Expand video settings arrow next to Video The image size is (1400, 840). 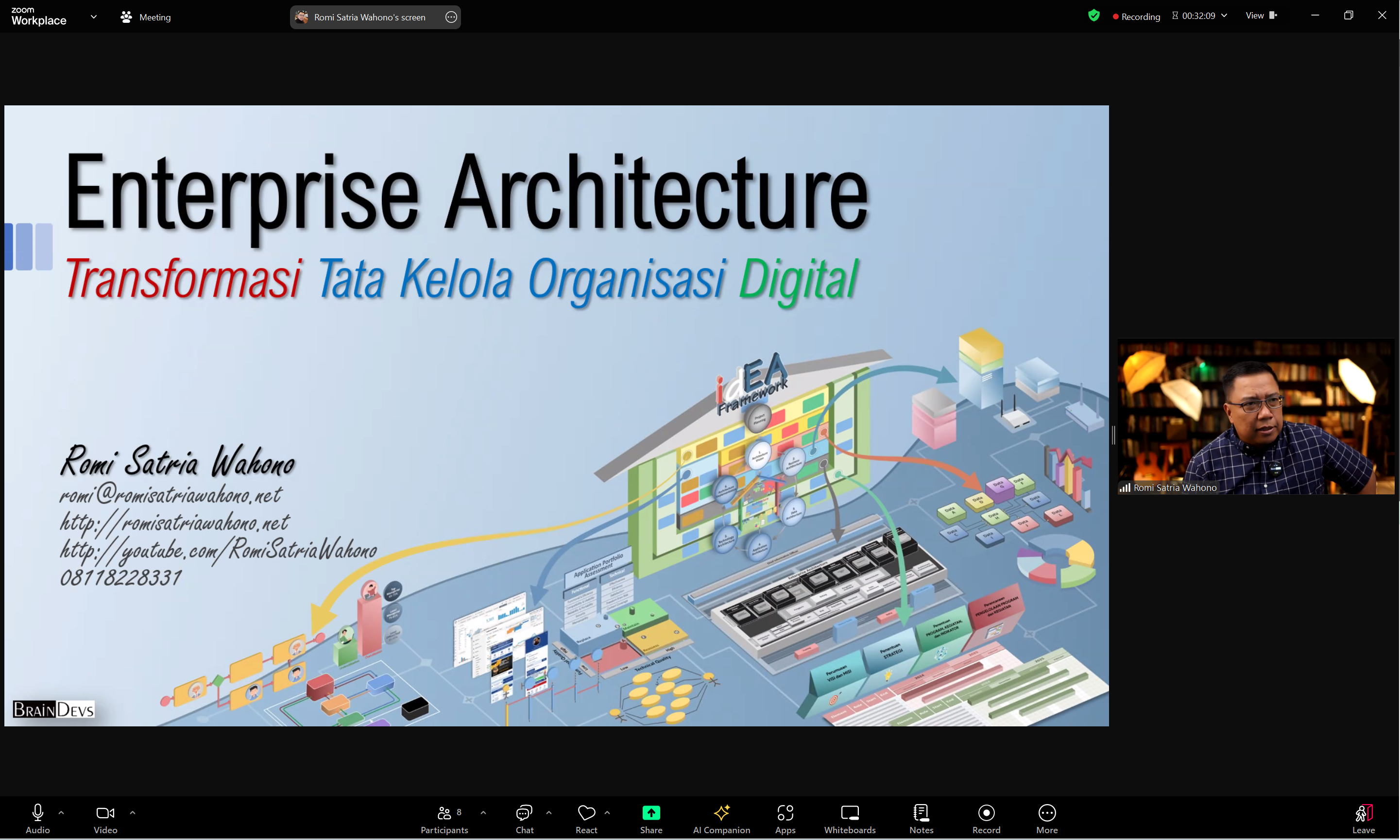tap(133, 813)
